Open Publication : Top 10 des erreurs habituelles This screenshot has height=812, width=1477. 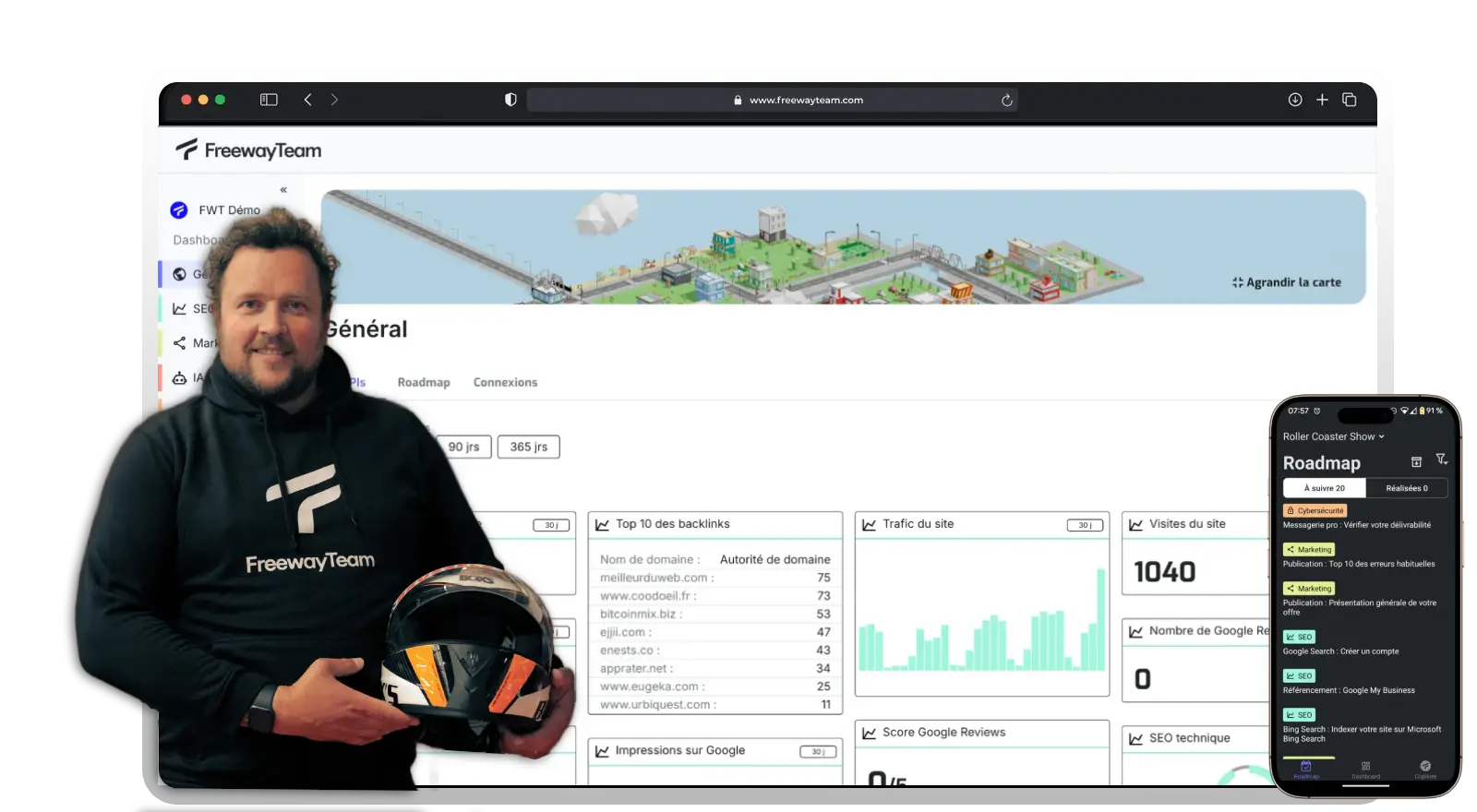(x=1359, y=564)
